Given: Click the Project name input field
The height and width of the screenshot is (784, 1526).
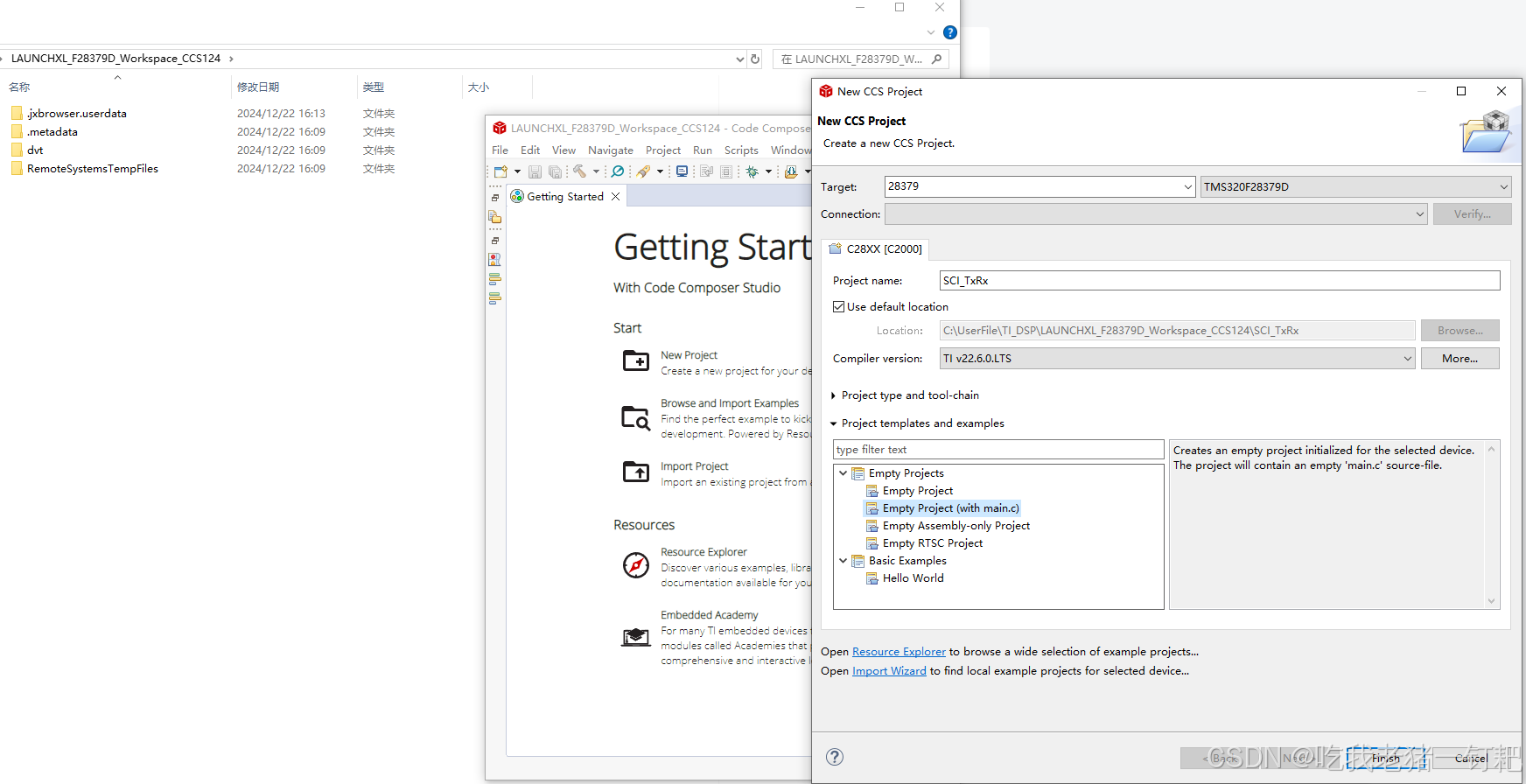Looking at the screenshot, I should point(1220,280).
